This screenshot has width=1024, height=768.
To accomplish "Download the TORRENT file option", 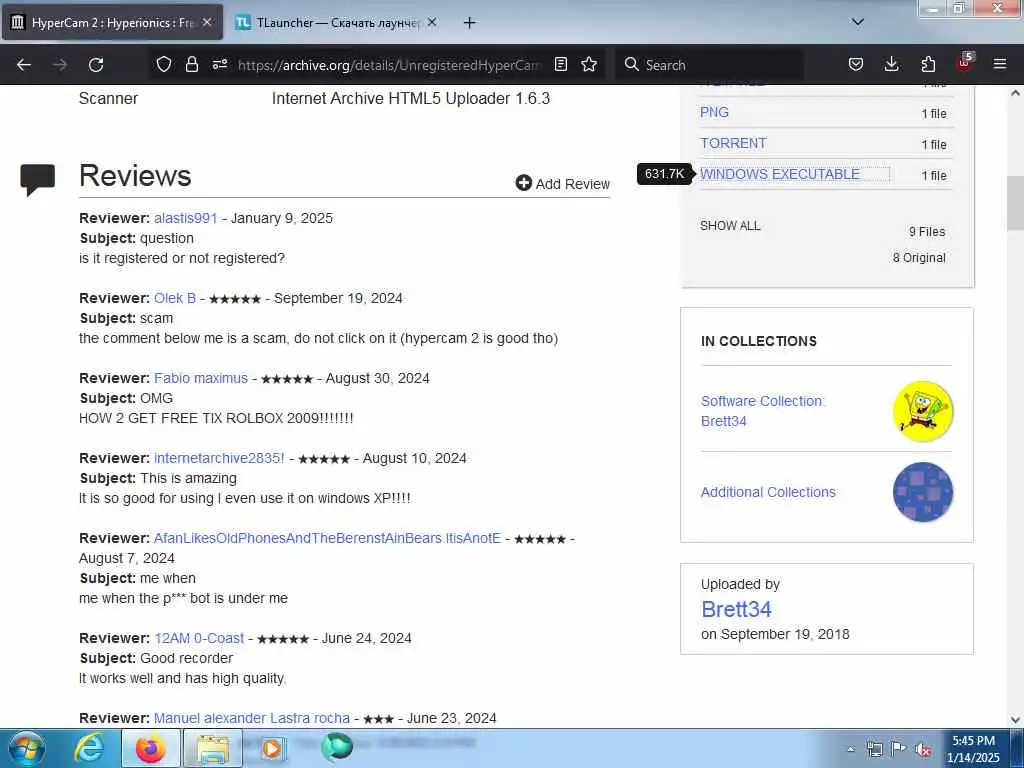I will click(733, 143).
